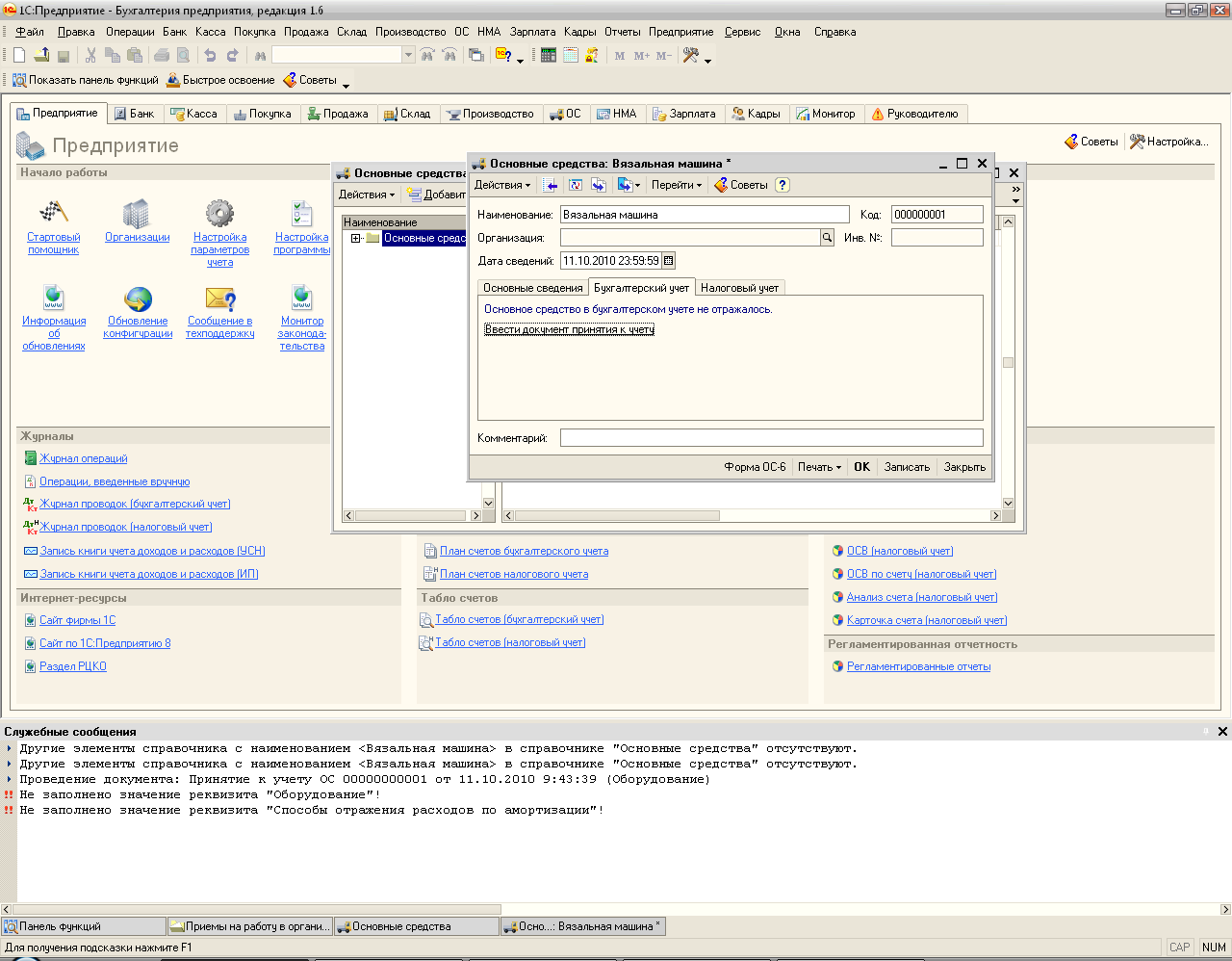This screenshot has height=961, width=1232.
Task: Click the New document toolbar icon
Action: click(x=19, y=56)
